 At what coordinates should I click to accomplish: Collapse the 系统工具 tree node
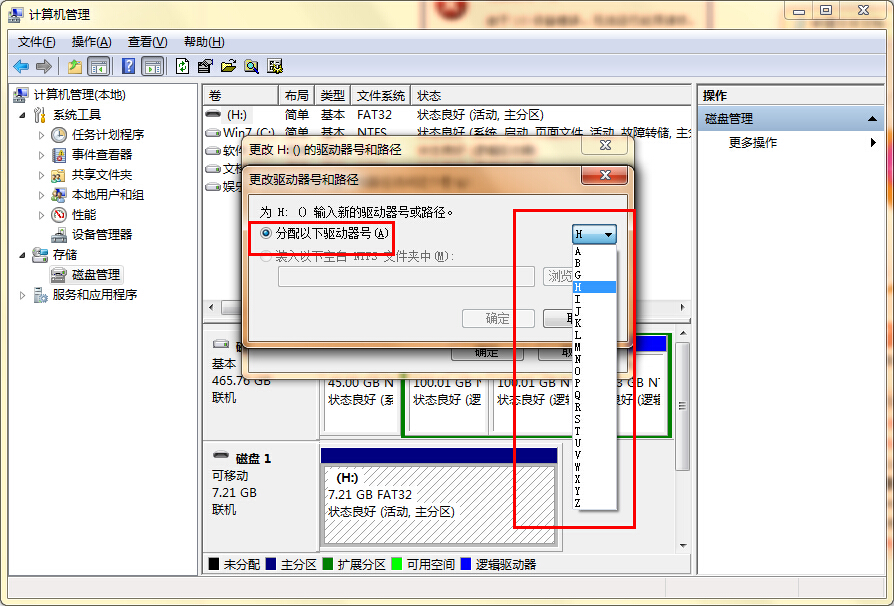pyautogui.click(x=23, y=115)
